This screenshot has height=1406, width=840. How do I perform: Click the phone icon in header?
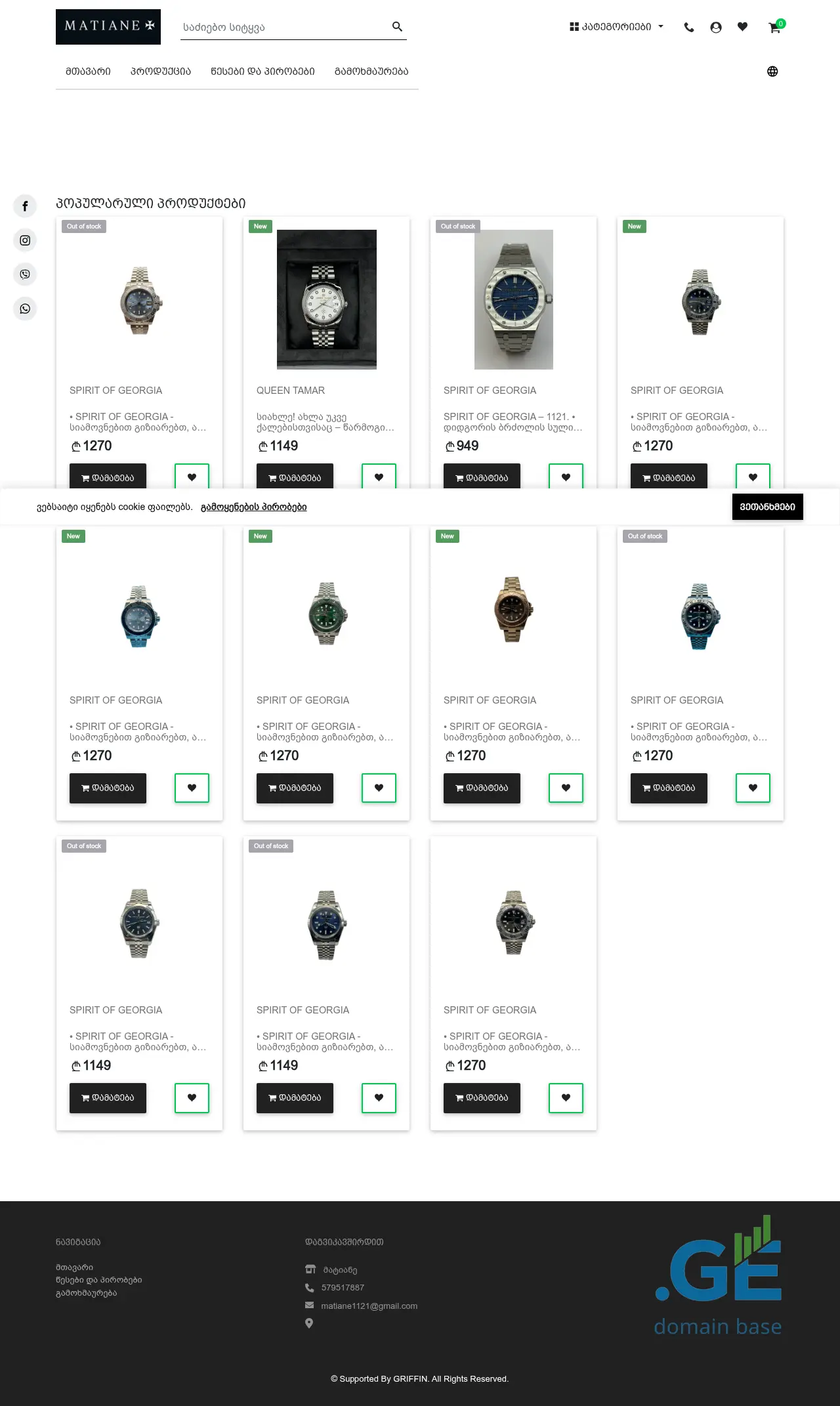point(689,28)
